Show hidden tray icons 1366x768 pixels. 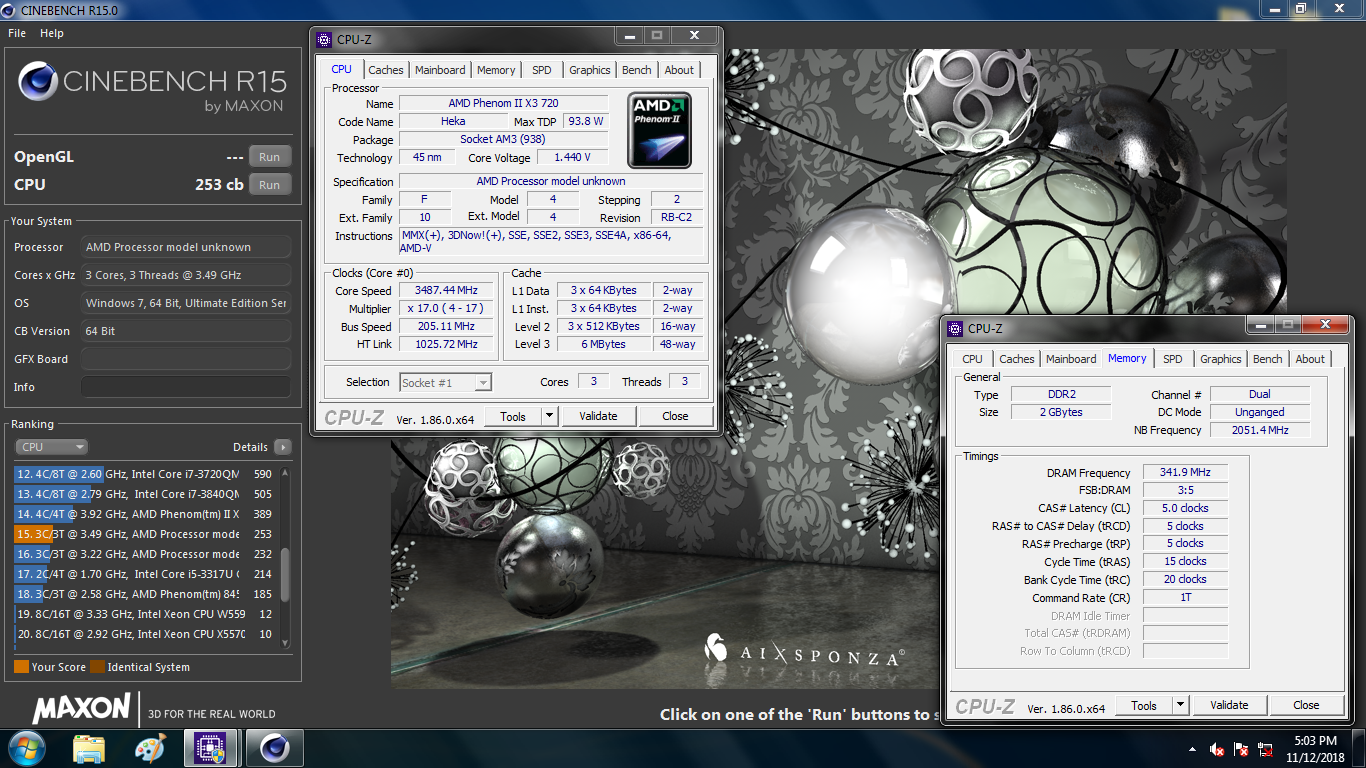click(x=1192, y=749)
